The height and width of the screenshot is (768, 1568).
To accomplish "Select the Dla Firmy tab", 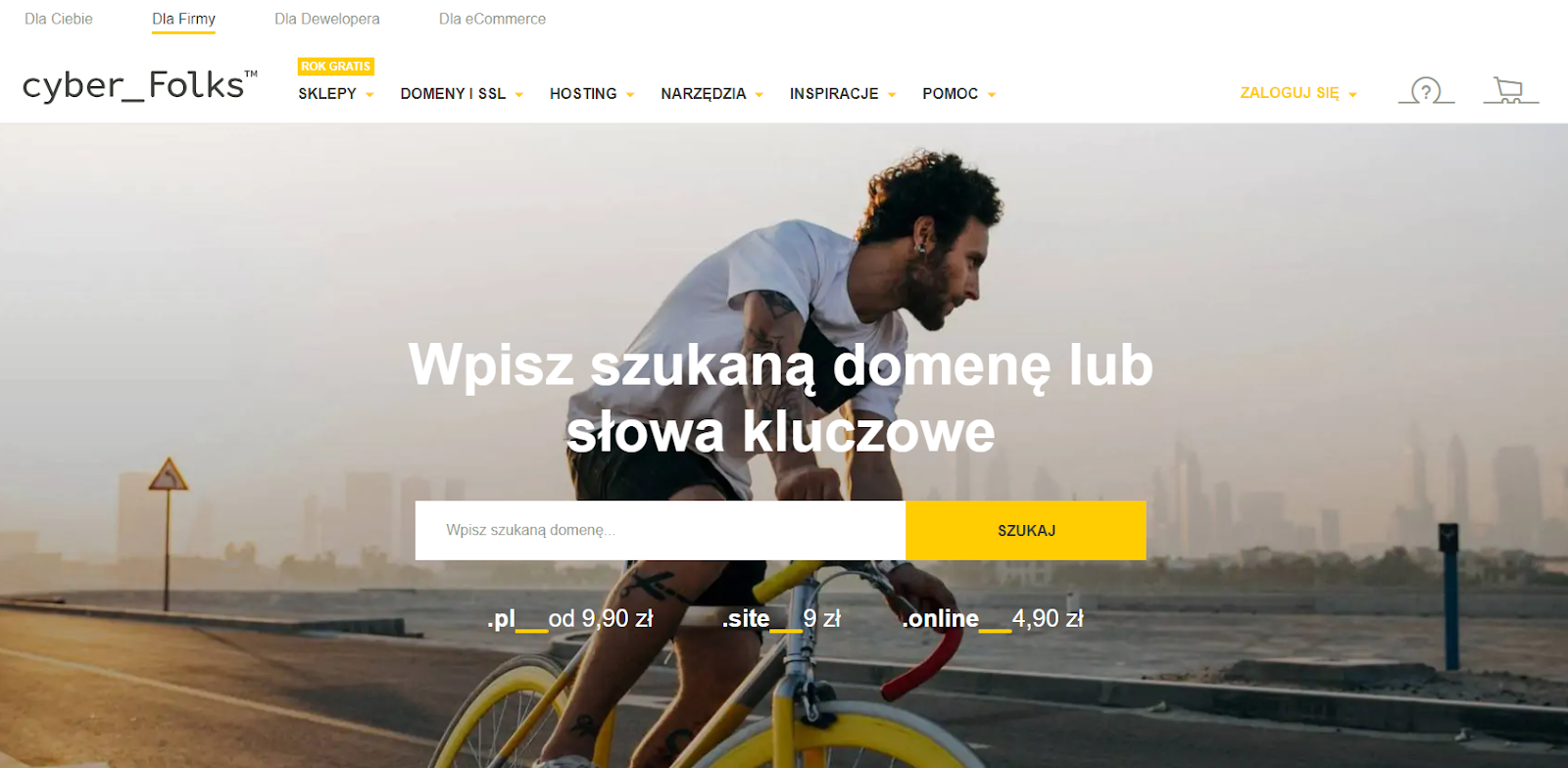I will (x=183, y=20).
